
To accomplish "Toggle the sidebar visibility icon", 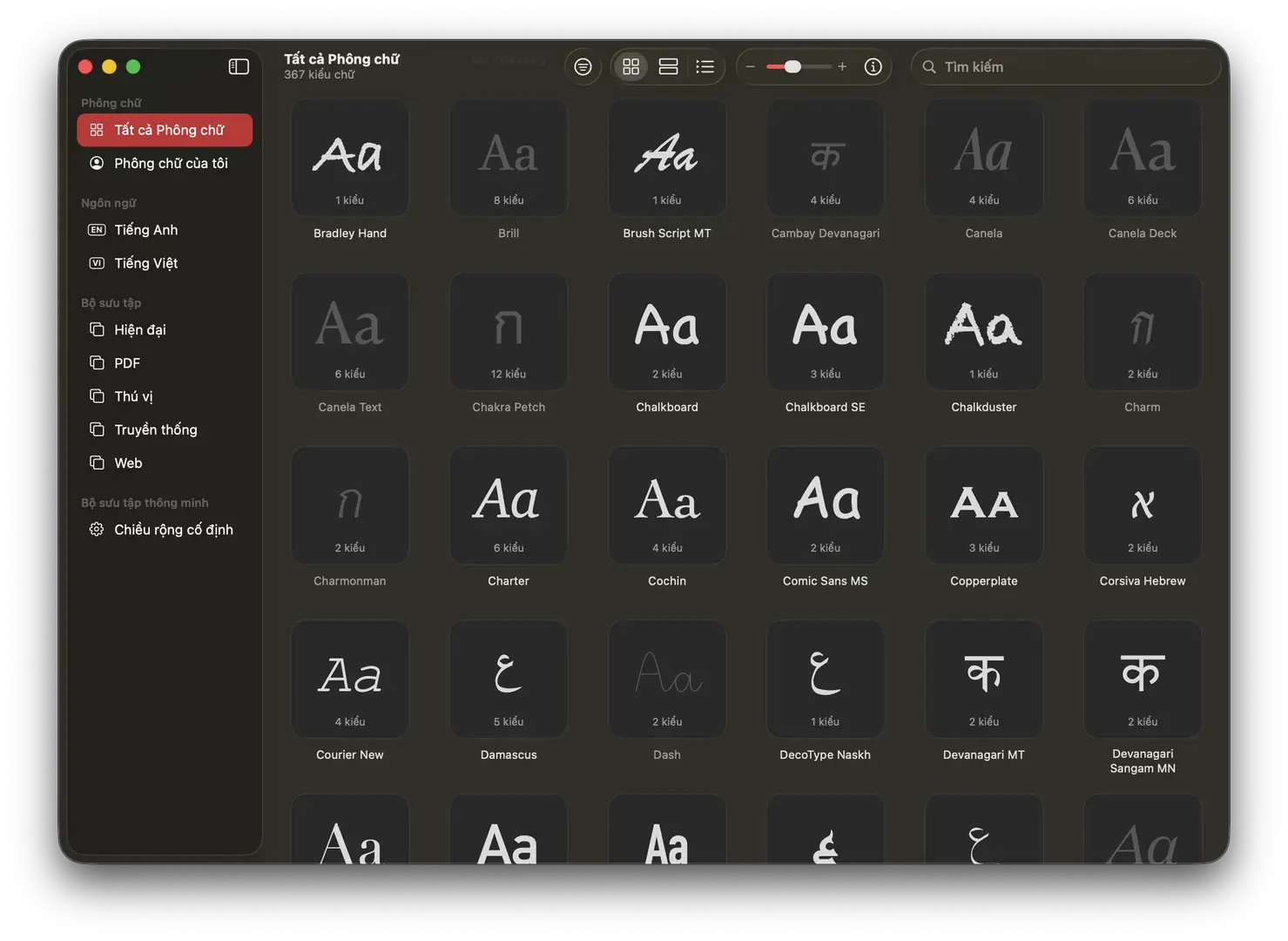I will tap(239, 67).
